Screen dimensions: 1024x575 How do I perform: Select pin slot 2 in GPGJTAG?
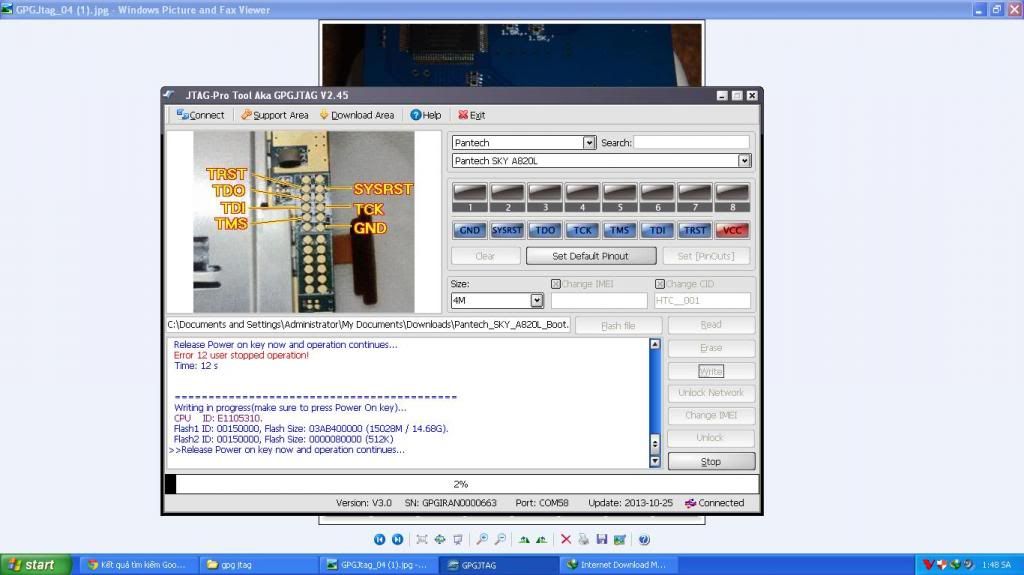click(x=507, y=197)
